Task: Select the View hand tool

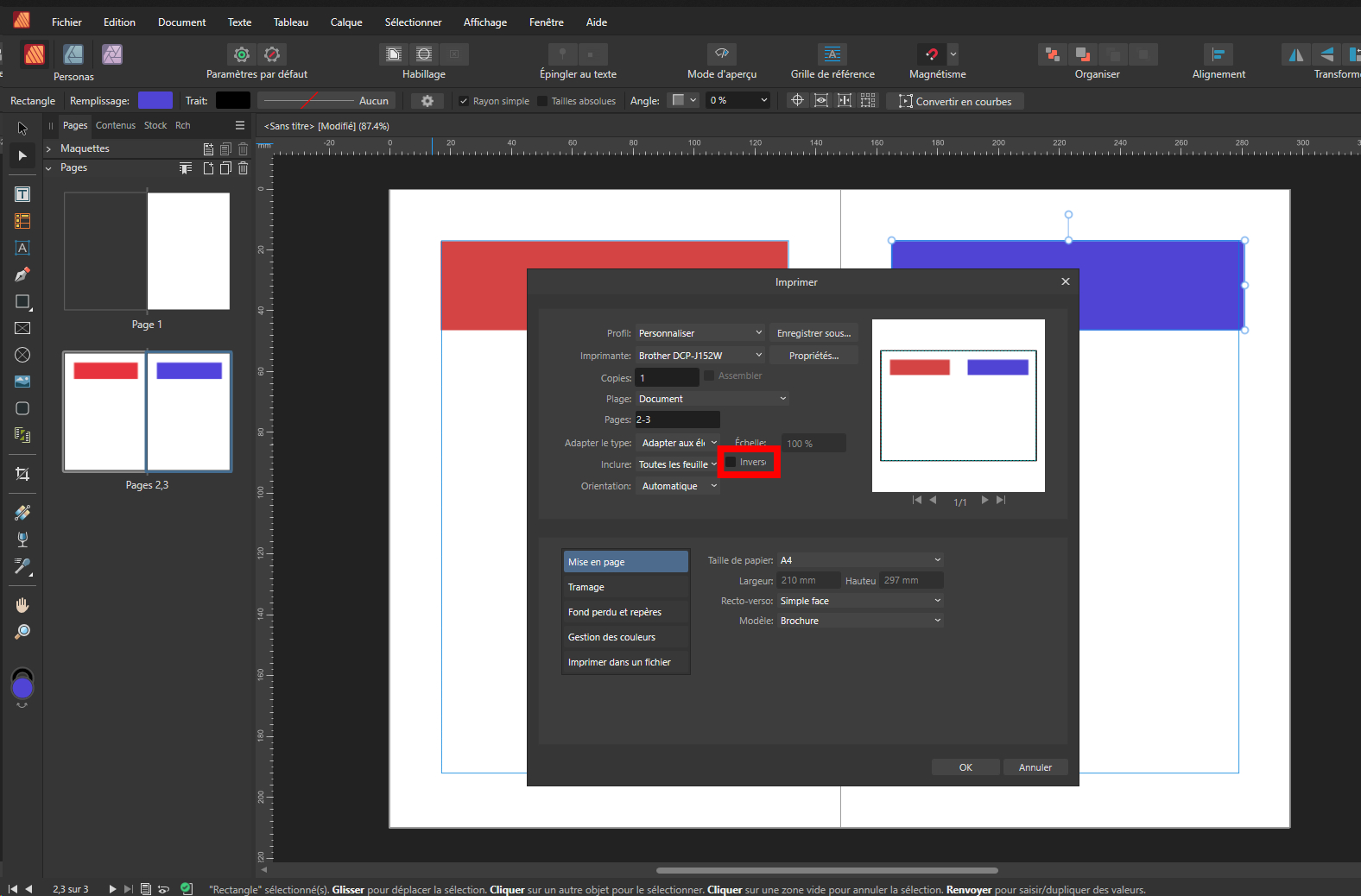Action: (22, 605)
